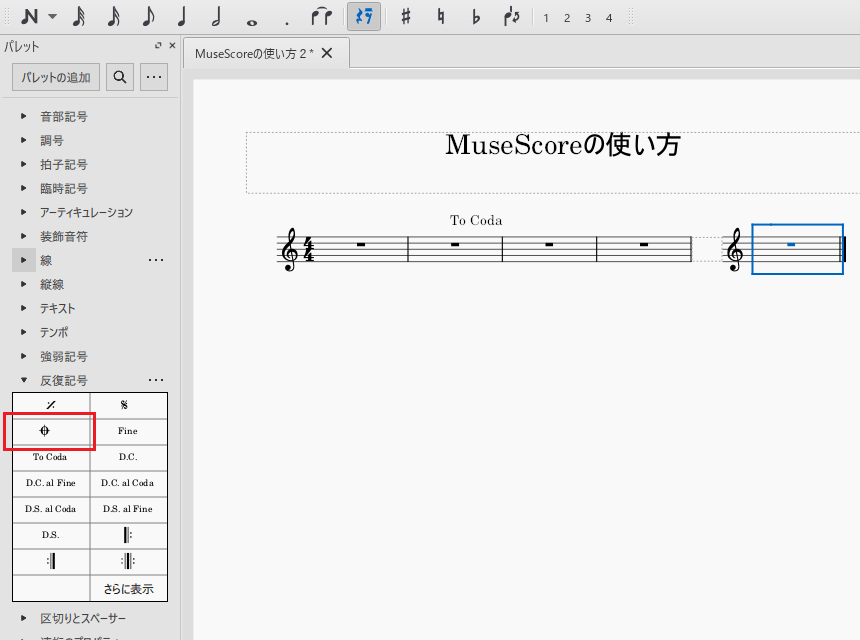Select the eighth note duration
Image resolution: width=860 pixels, height=640 pixels.
(x=148, y=16)
